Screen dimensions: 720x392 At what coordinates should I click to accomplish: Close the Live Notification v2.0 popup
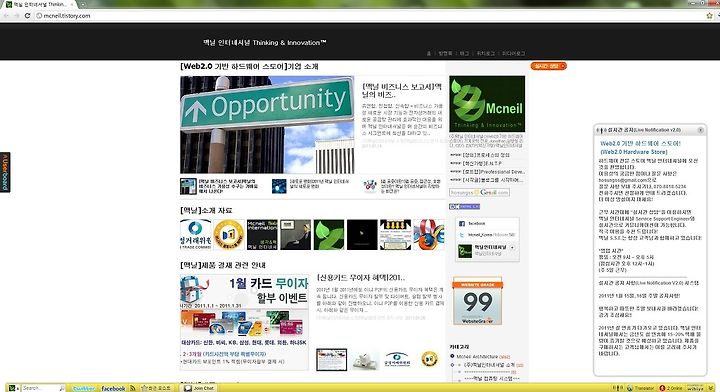coord(701,130)
